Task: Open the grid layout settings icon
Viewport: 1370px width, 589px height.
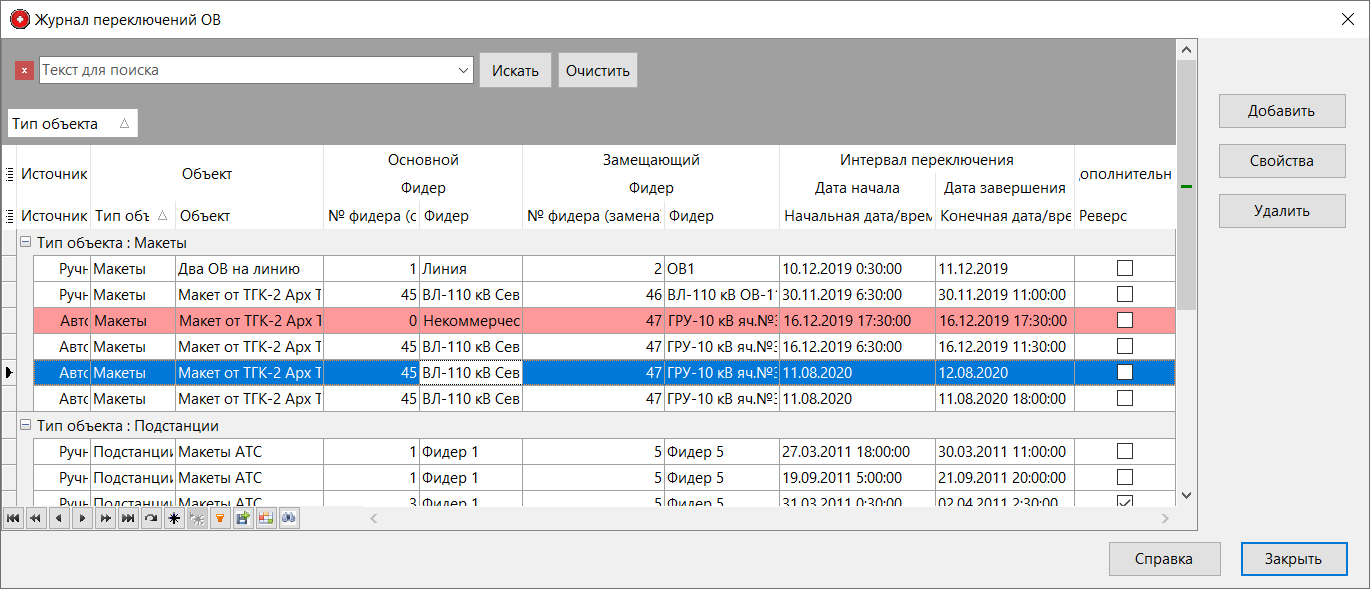Action: (267, 518)
